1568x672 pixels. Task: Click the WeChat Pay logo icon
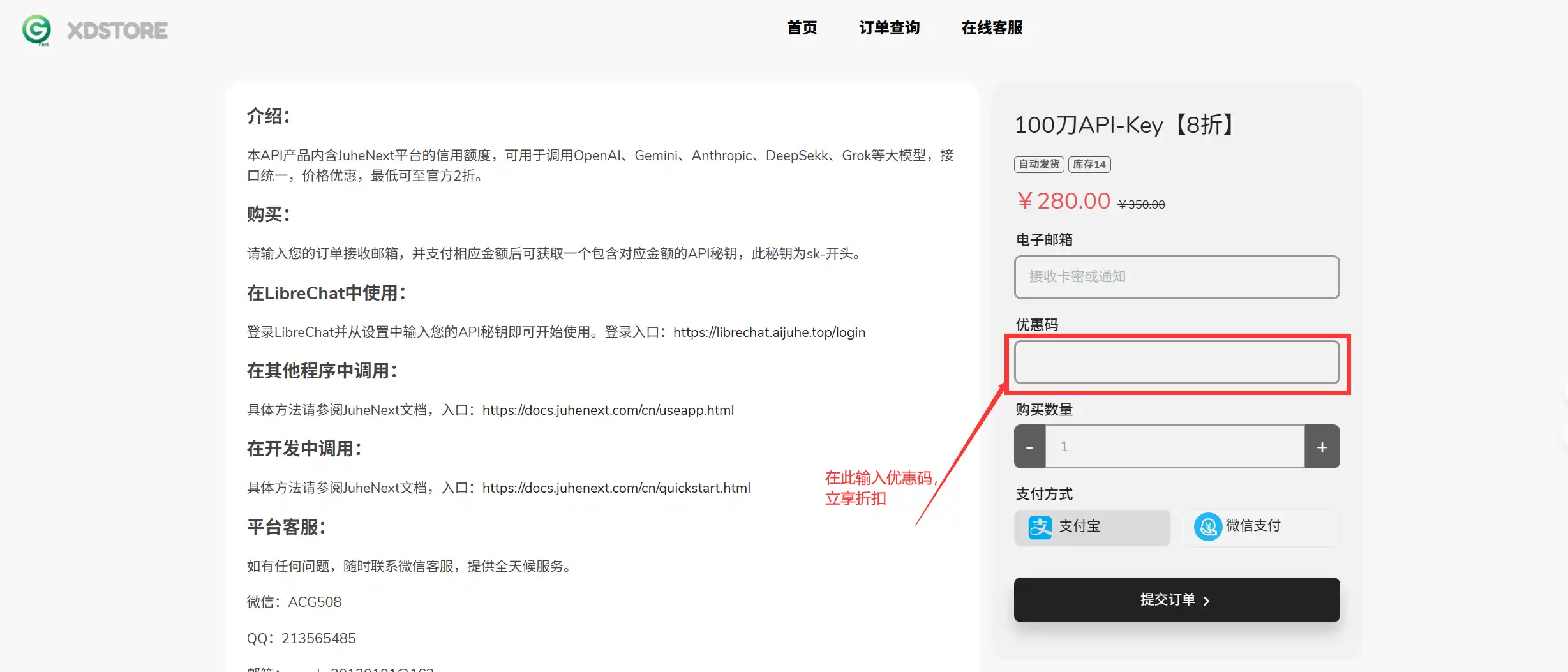pos(1207,527)
